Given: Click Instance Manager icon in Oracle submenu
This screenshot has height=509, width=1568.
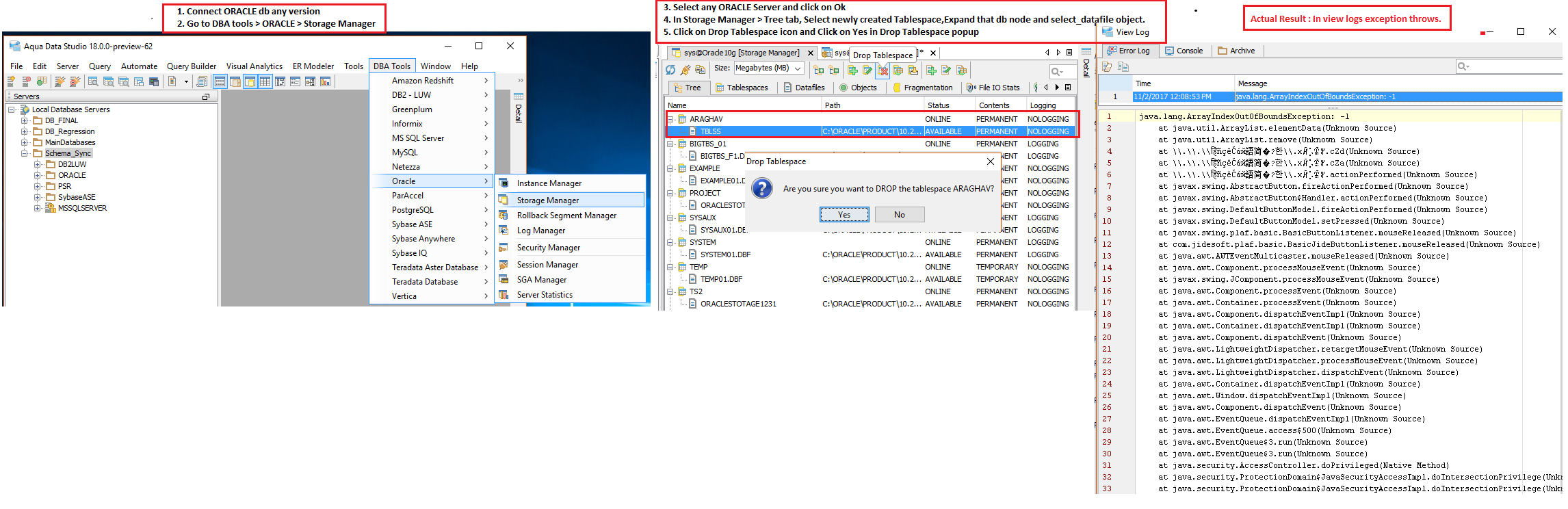Looking at the screenshot, I should [x=504, y=183].
